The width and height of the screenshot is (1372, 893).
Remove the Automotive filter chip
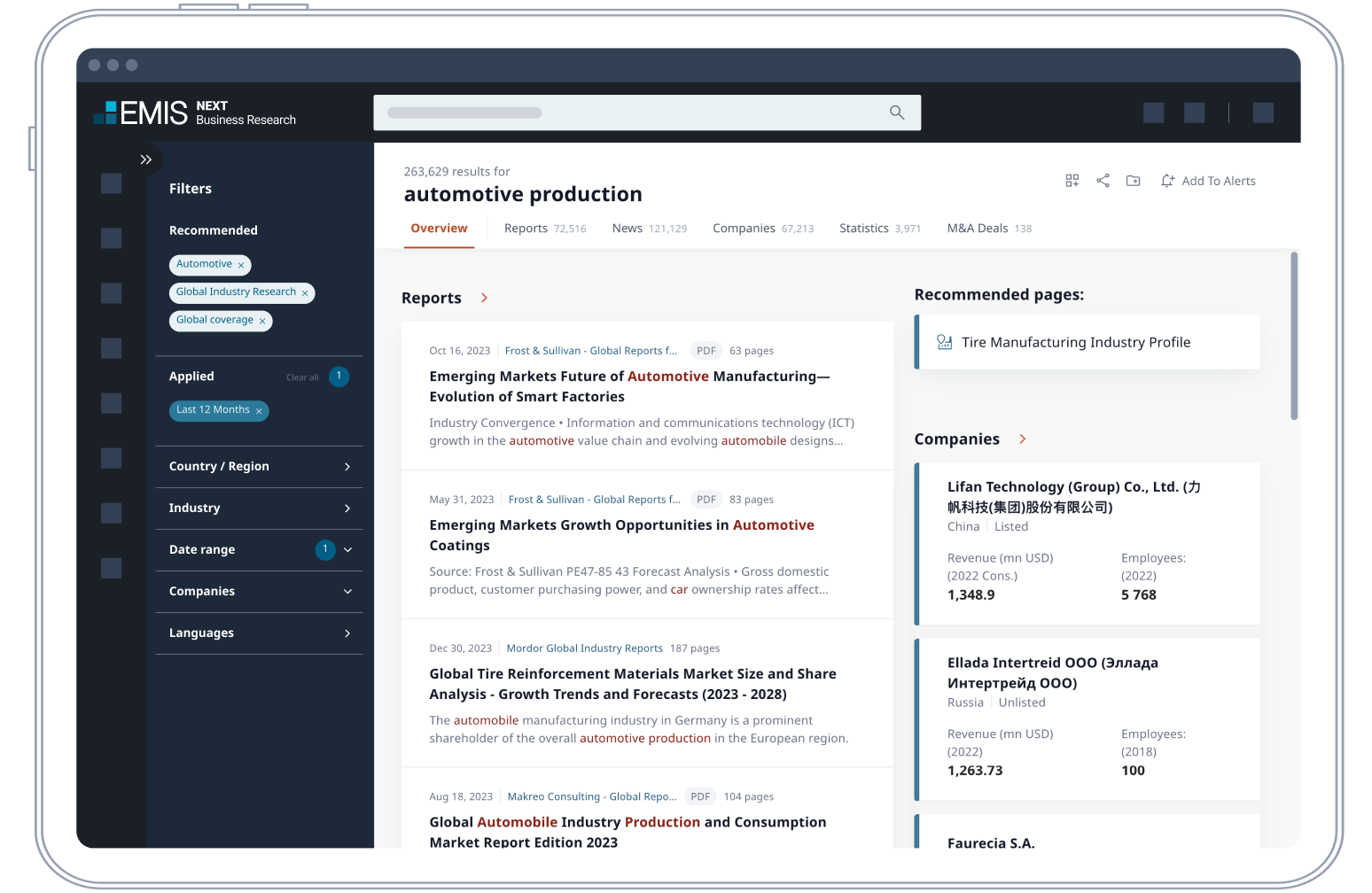click(x=241, y=264)
